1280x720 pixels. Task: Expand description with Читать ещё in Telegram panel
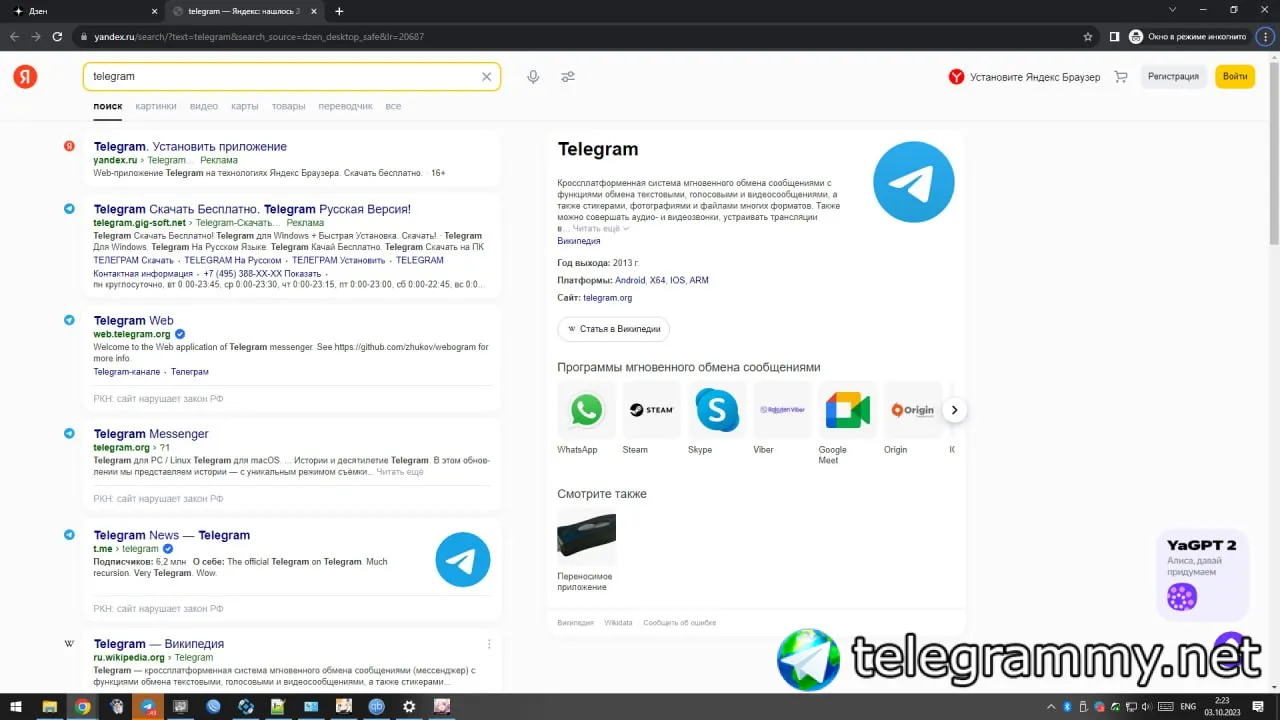600,229
